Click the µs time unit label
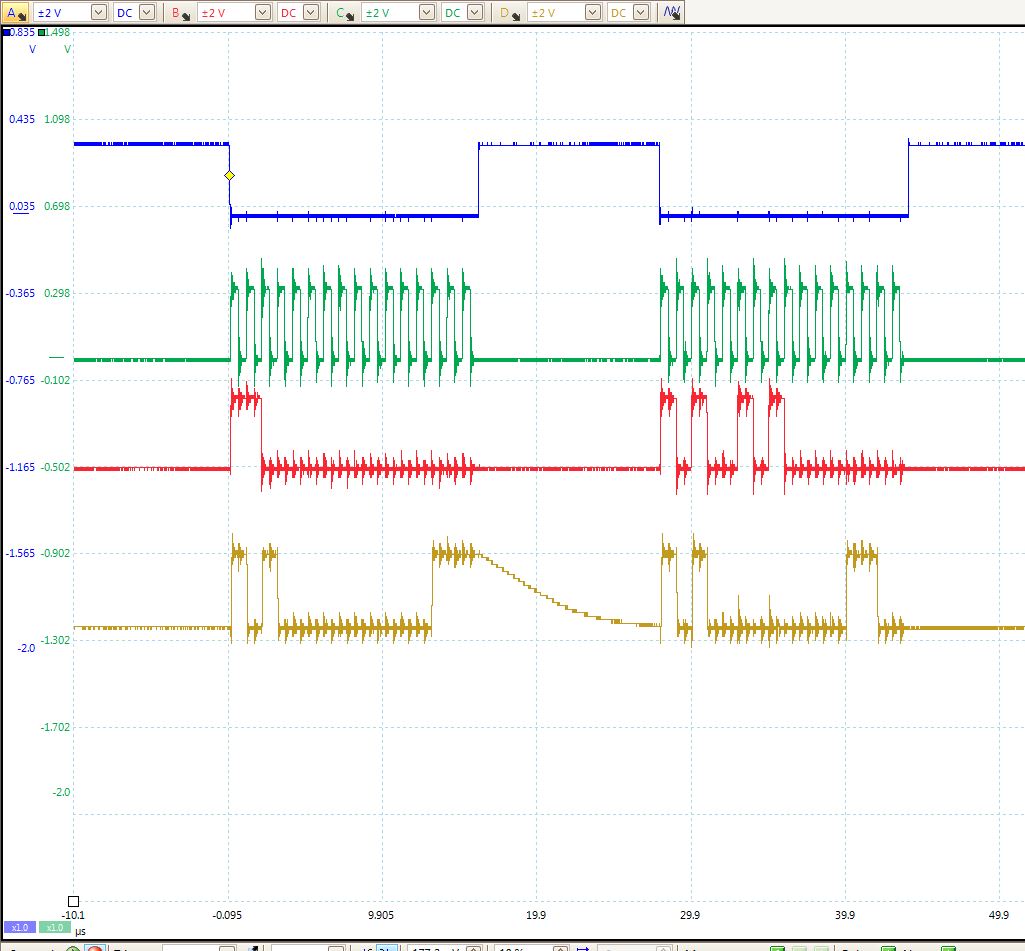 (x=80, y=931)
